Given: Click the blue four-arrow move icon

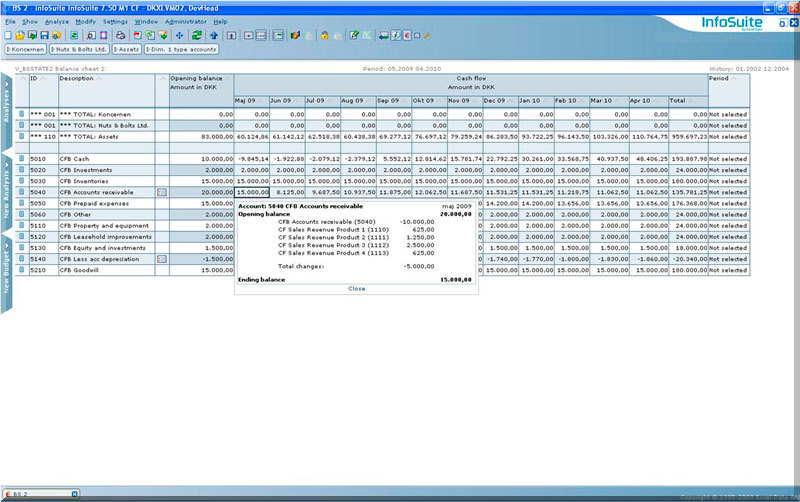Looking at the screenshot, I should tap(179, 35).
